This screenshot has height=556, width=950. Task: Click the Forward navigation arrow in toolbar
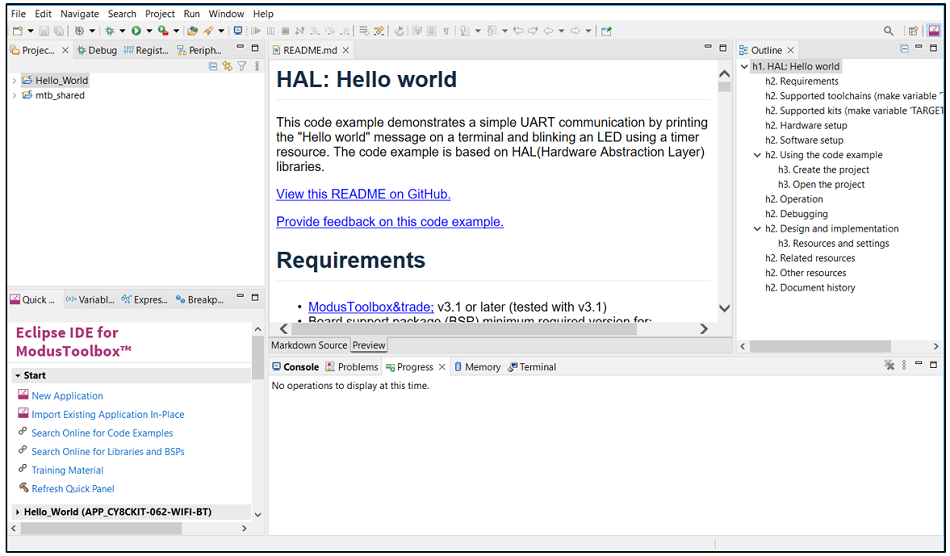coord(575,31)
